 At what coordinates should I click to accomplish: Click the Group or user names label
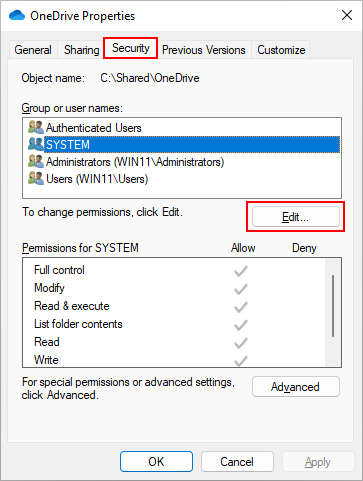(x=72, y=108)
